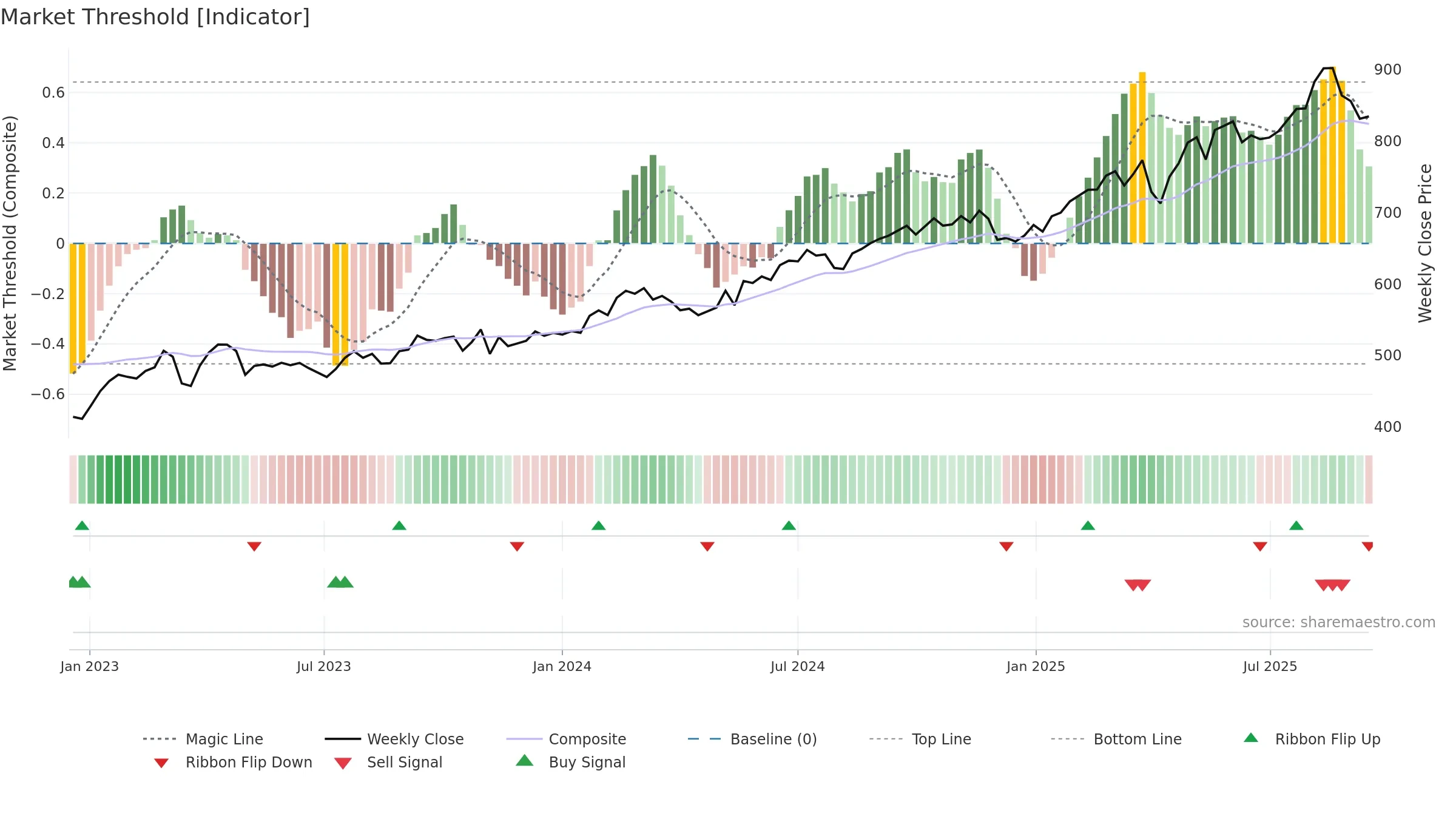
Task: Toggle the Top Line legend entry
Action: (x=920, y=739)
